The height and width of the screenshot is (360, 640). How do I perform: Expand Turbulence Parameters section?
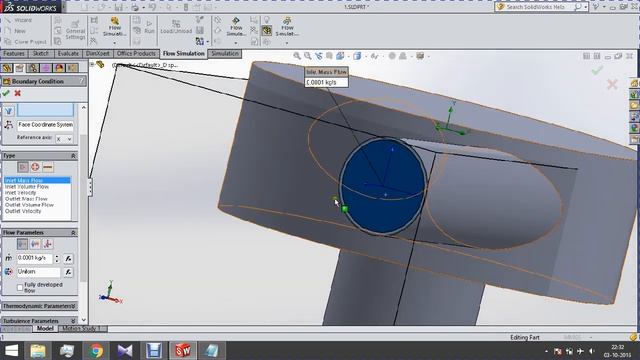(x=73, y=321)
